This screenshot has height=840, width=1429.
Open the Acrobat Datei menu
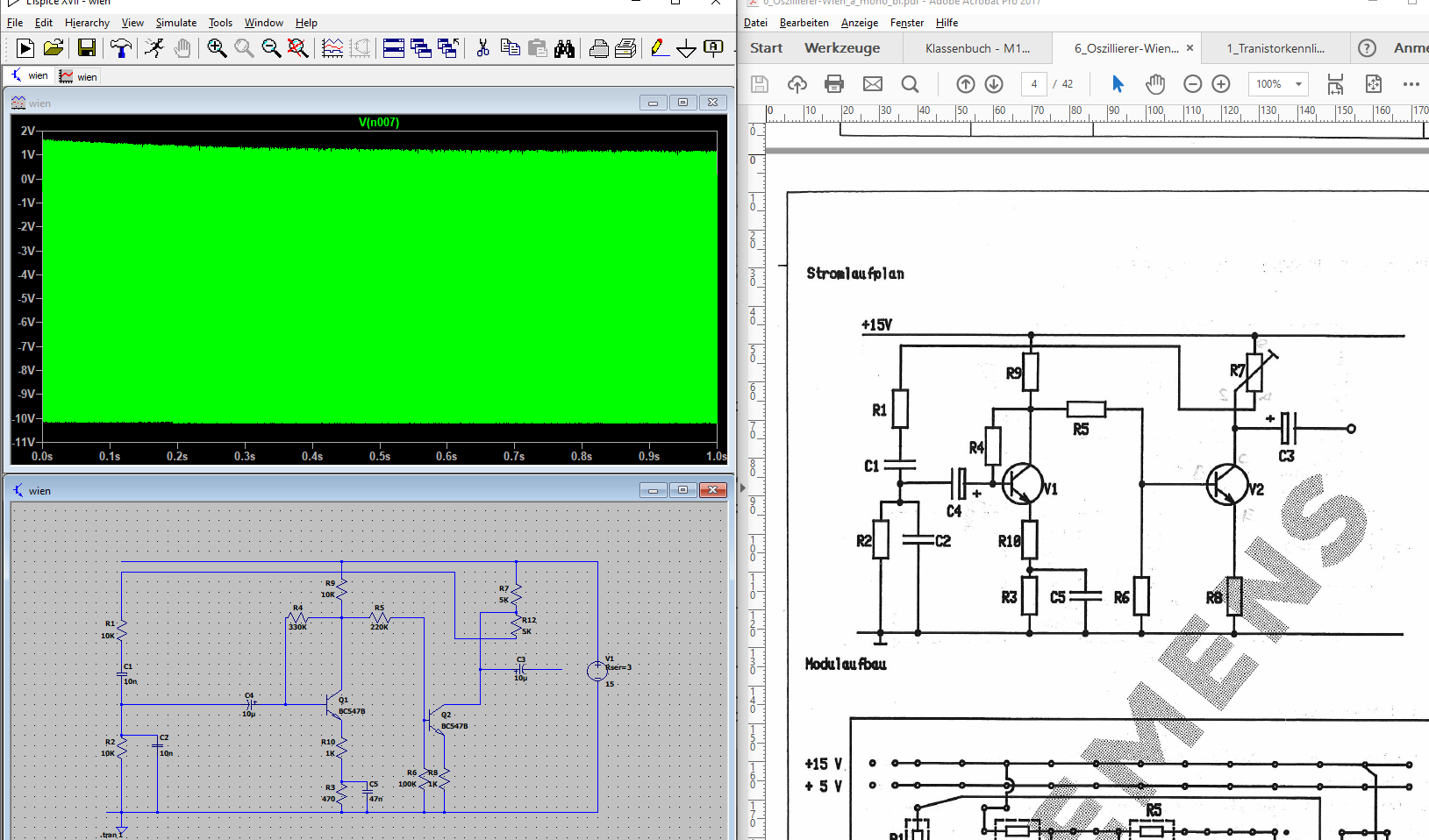click(x=755, y=23)
